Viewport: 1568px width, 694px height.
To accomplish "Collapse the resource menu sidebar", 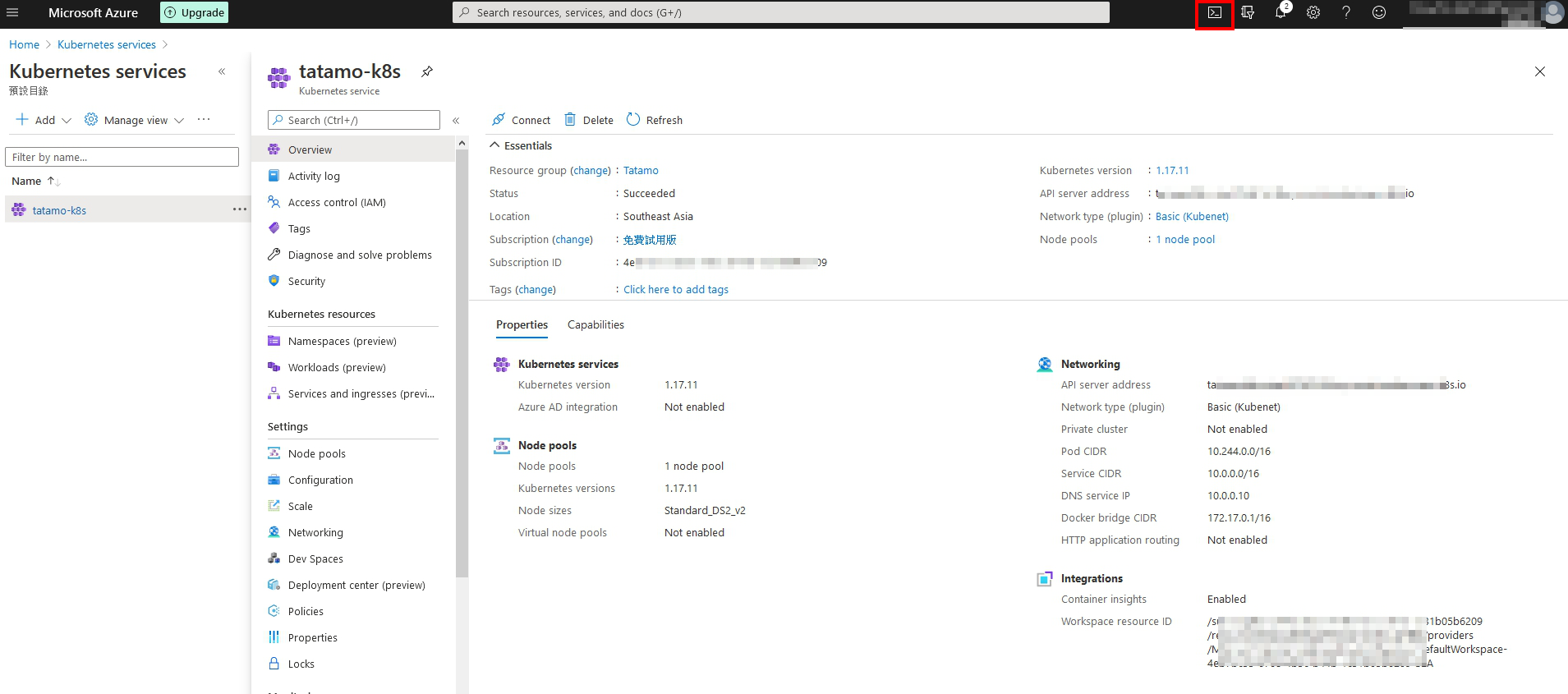I will pyautogui.click(x=456, y=120).
